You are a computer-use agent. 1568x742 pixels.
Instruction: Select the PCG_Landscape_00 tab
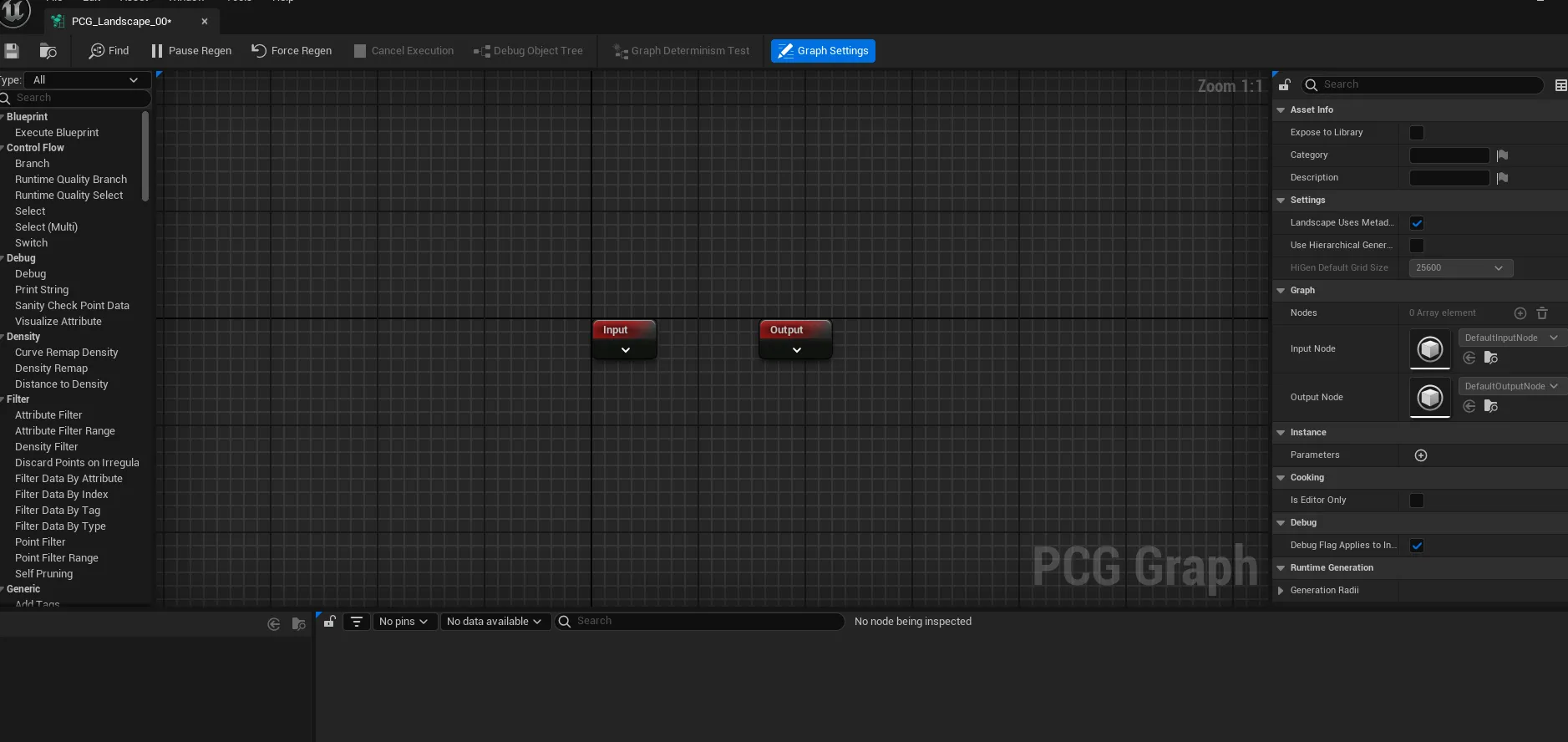pos(121,22)
